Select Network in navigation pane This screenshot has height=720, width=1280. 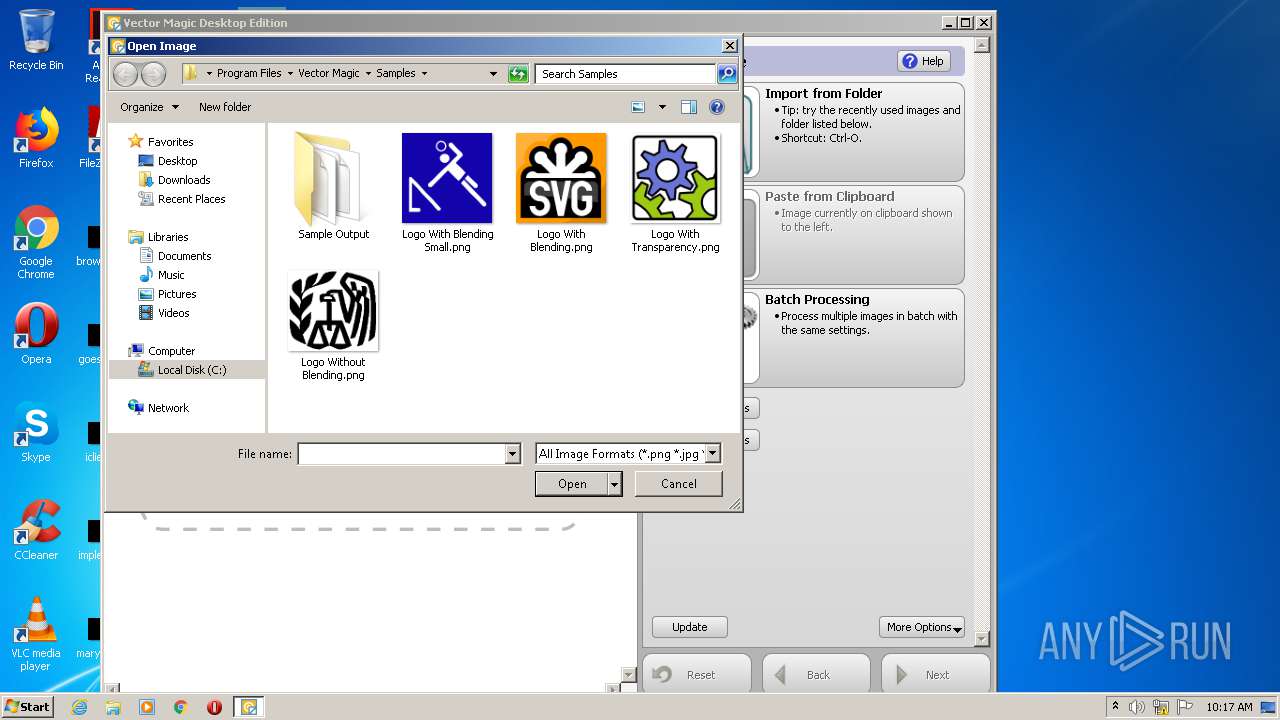pyautogui.click(x=168, y=408)
